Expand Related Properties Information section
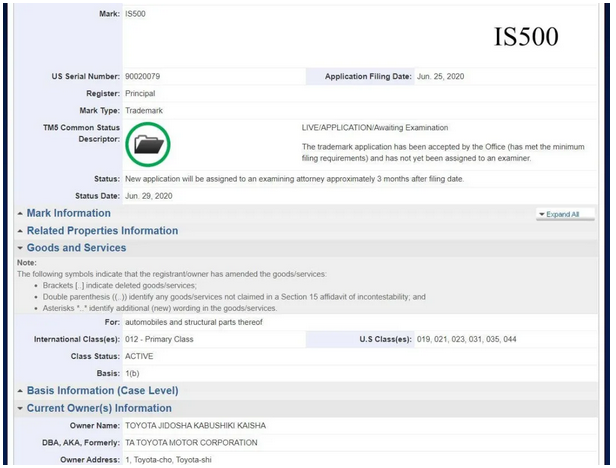Viewport: 616px width, 468px height. point(102,230)
